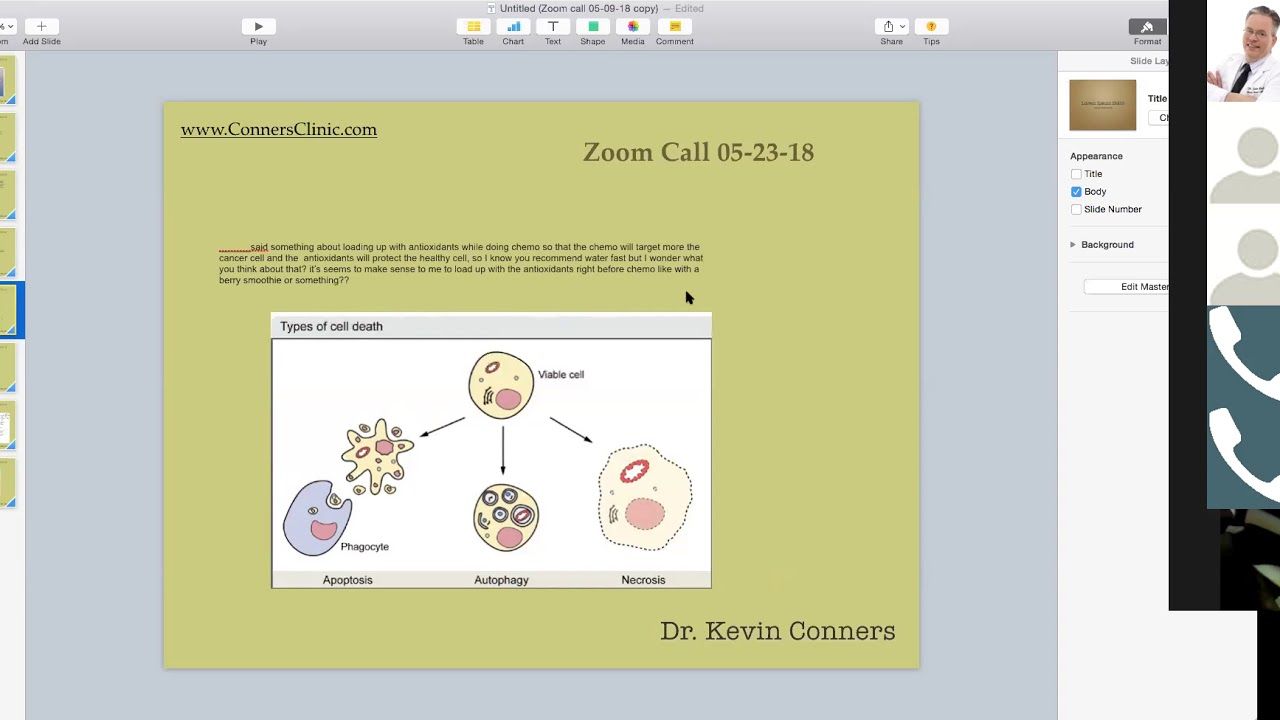Toggle the Format inspector paintbrush
1280x720 pixels.
tap(1147, 26)
